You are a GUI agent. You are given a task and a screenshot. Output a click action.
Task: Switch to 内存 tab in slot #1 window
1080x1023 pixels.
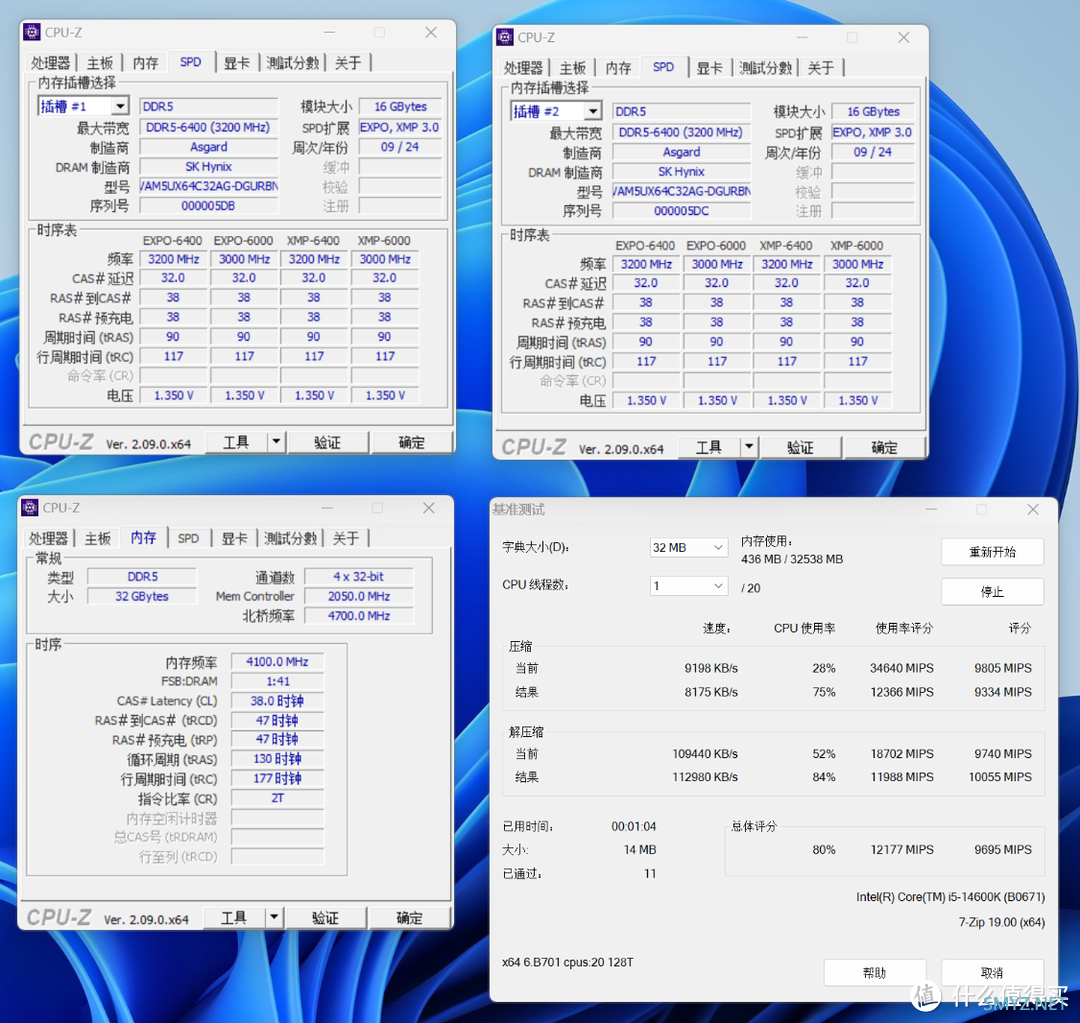click(145, 63)
